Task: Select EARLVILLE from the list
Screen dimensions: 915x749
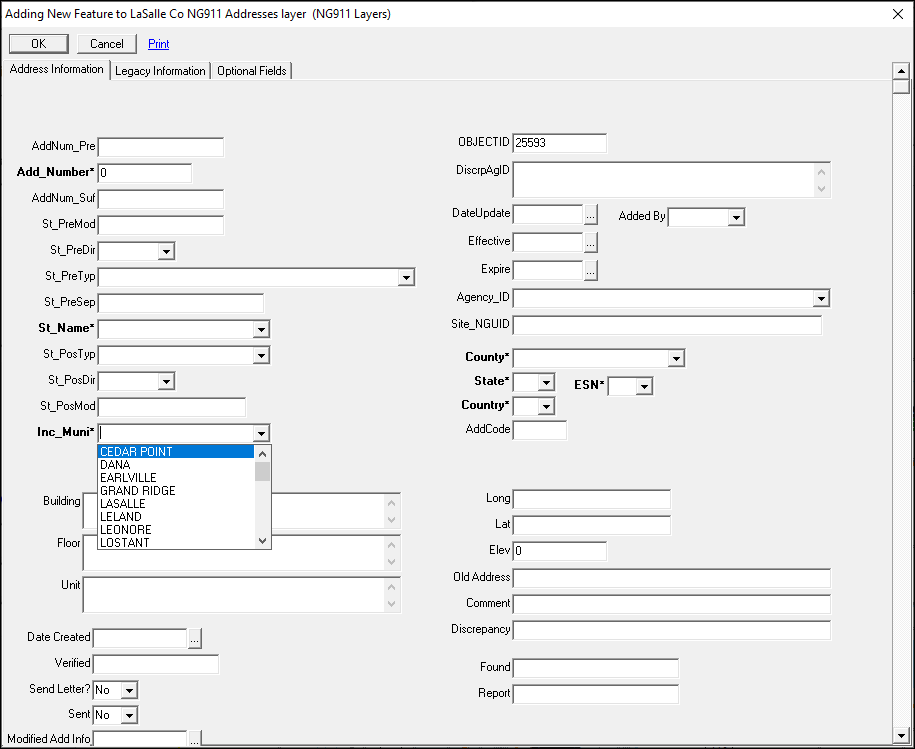Action: (x=176, y=478)
